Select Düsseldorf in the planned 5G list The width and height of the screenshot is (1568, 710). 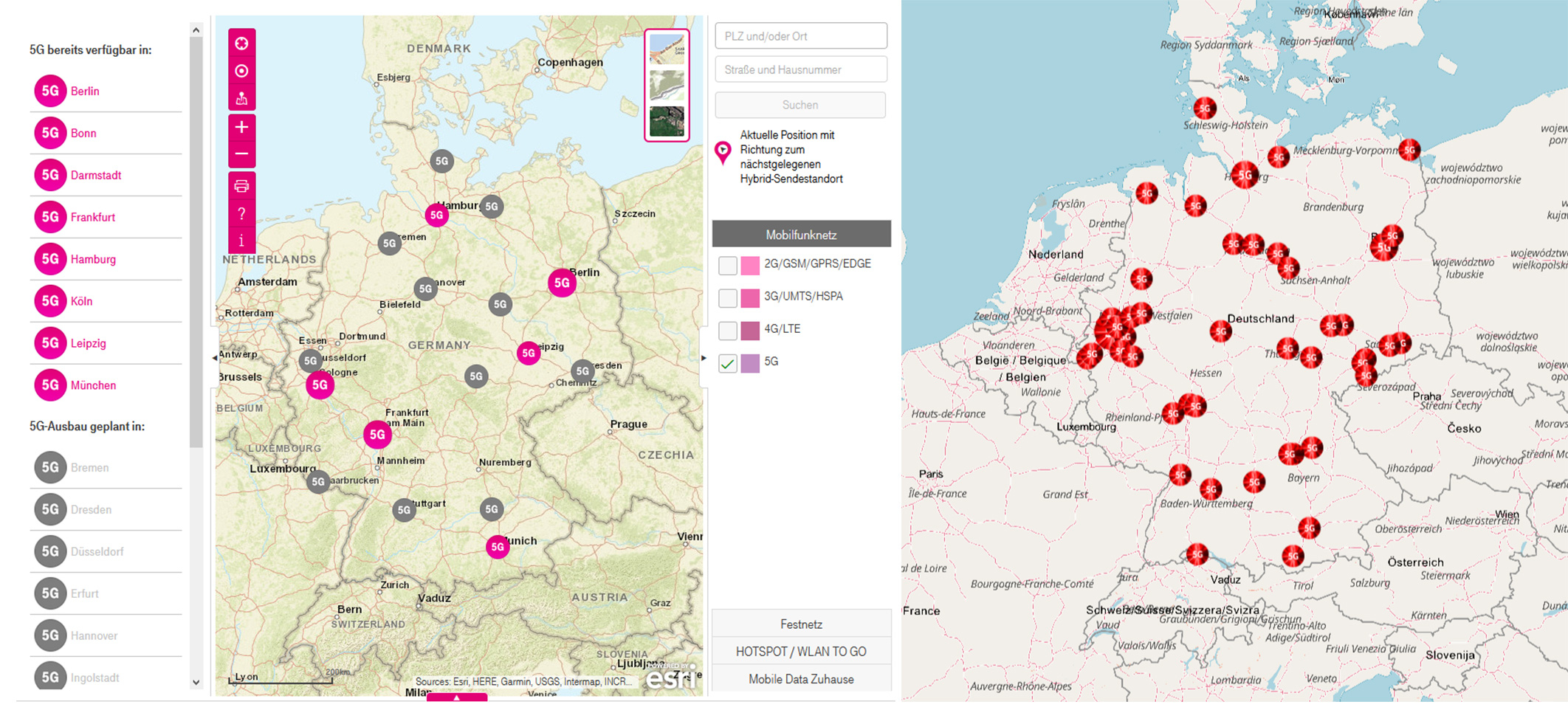97,551
